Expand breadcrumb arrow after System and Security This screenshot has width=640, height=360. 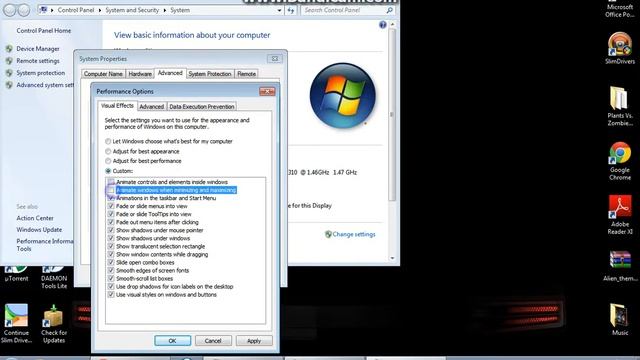click(x=164, y=10)
